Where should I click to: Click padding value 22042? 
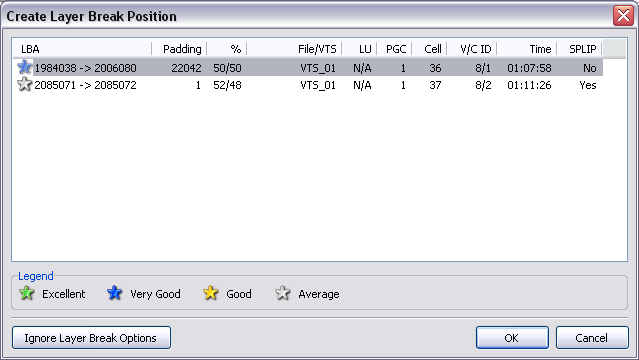[186, 68]
